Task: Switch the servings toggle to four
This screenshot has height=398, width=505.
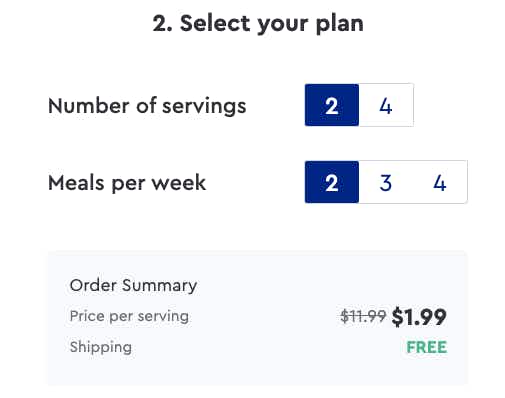Action: click(386, 105)
